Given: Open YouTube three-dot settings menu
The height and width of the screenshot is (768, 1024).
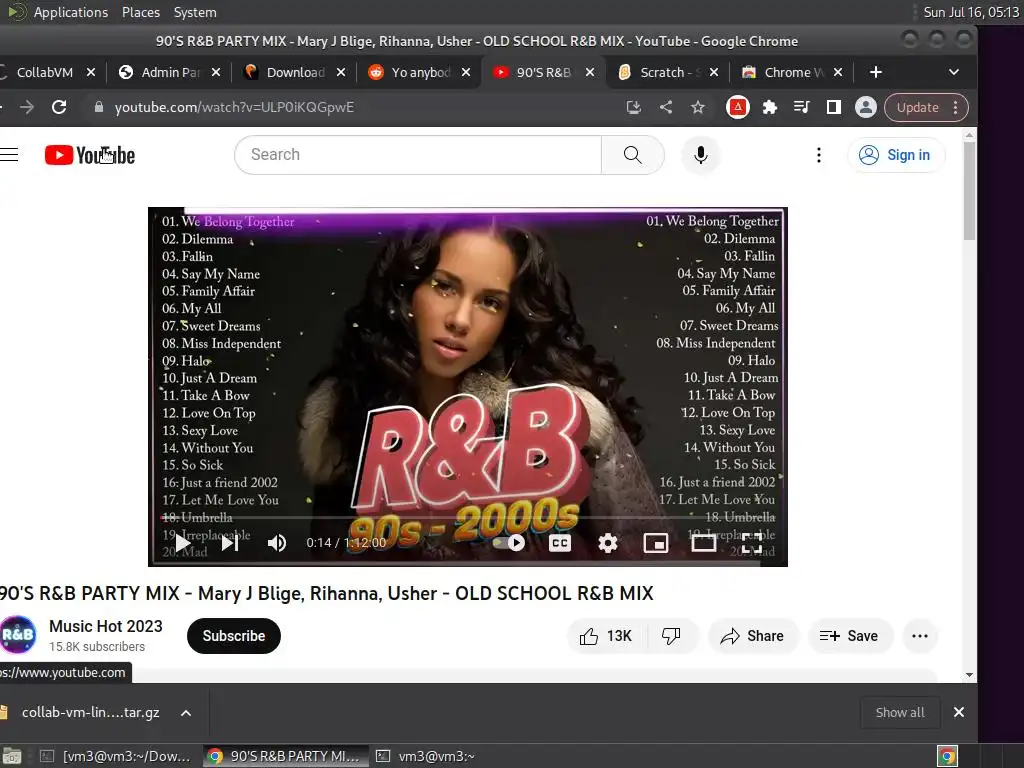Looking at the screenshot, I should (x=819, y=155).
